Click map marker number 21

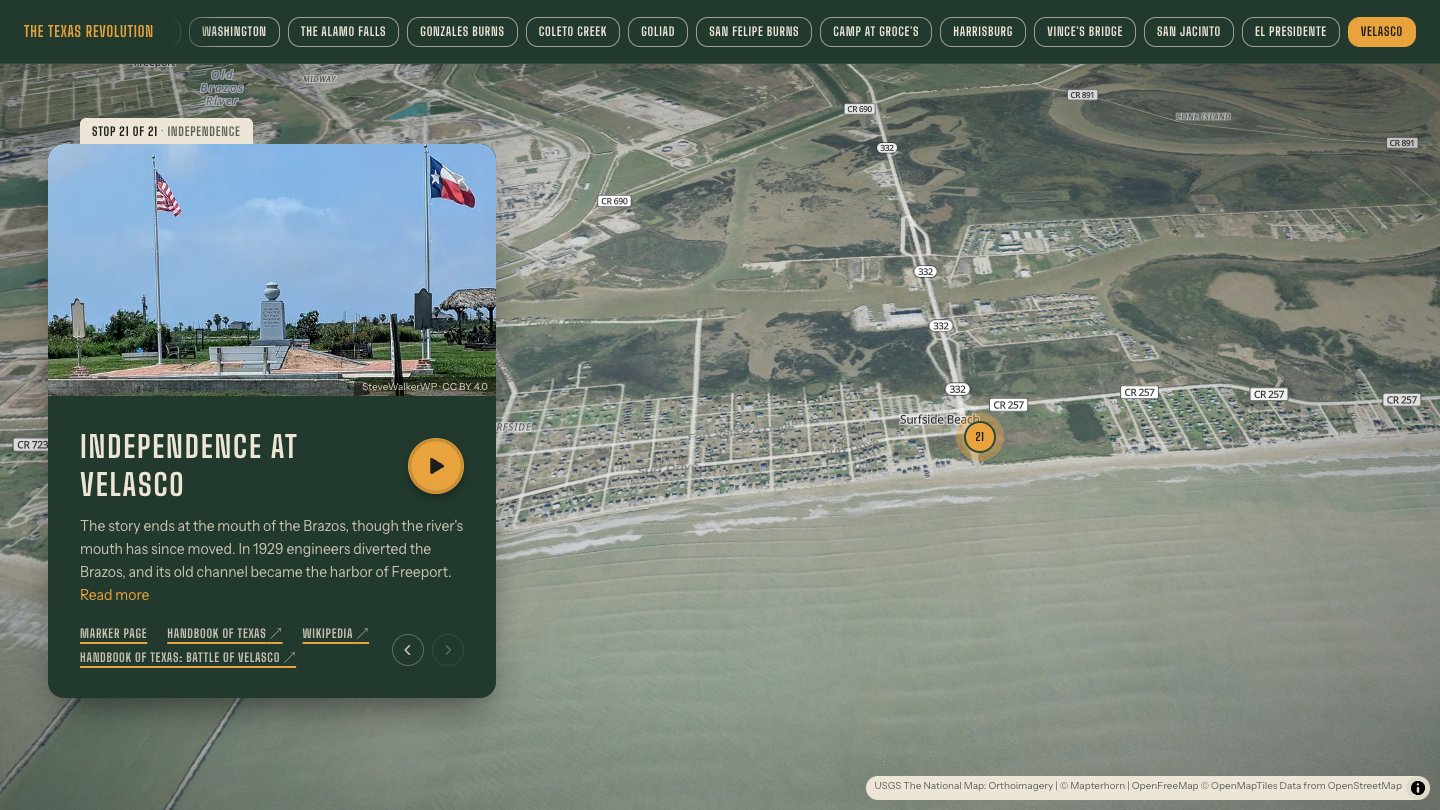tap(980, 437)
